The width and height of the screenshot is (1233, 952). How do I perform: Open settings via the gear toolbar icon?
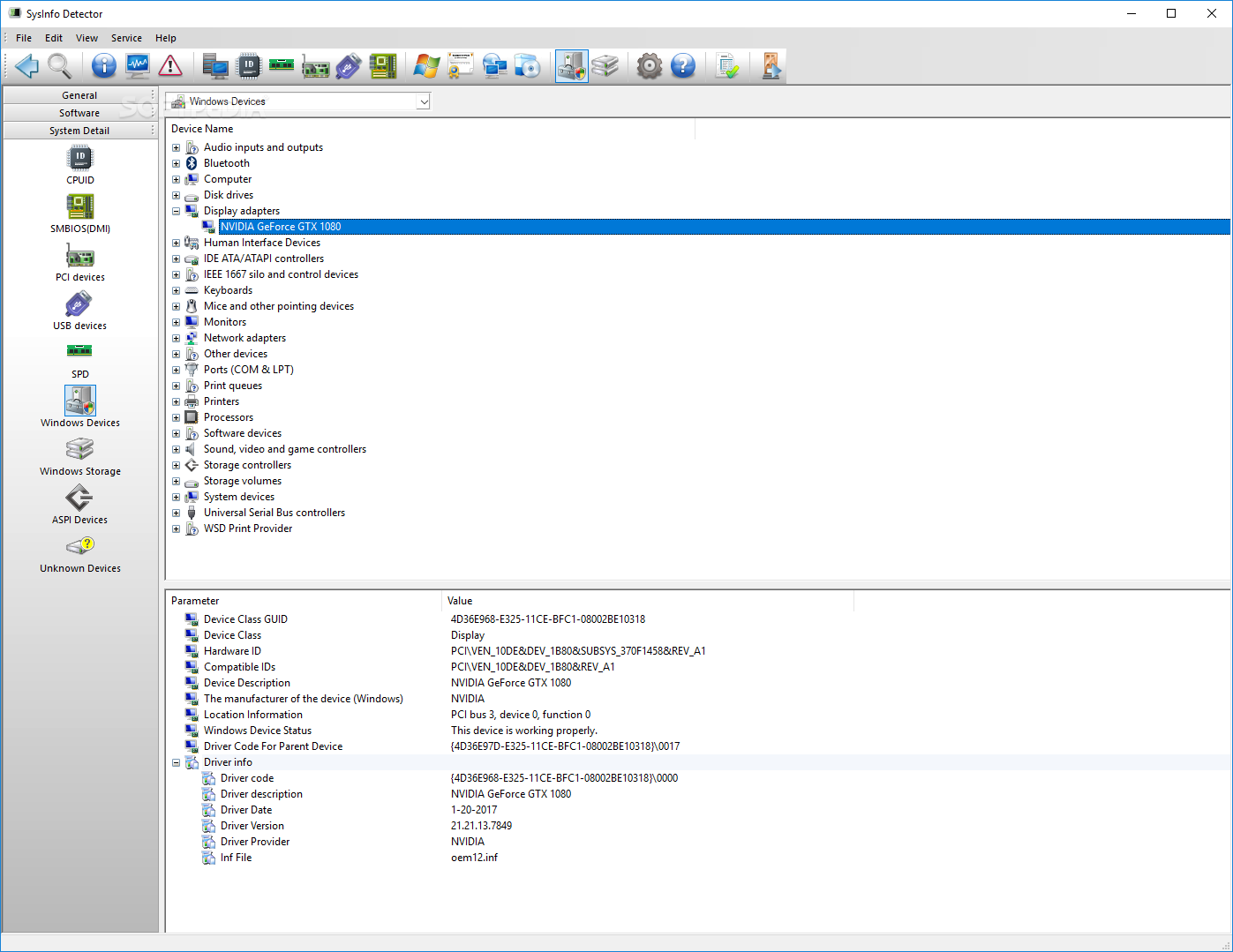(650, 65)
